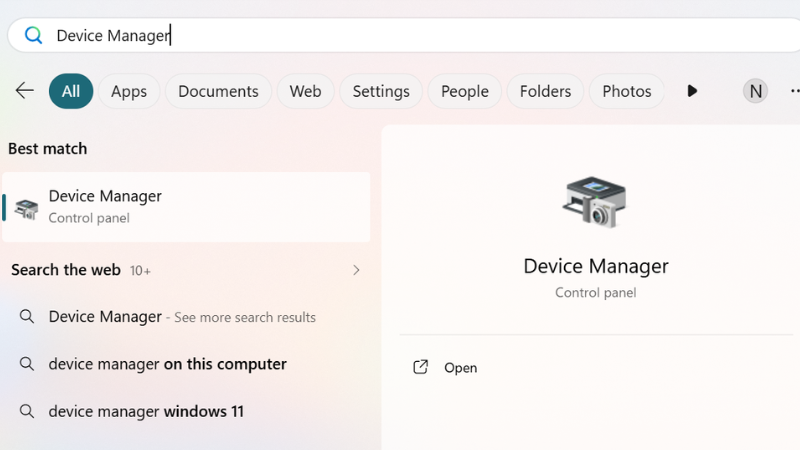Click the Best match heading

47,148
